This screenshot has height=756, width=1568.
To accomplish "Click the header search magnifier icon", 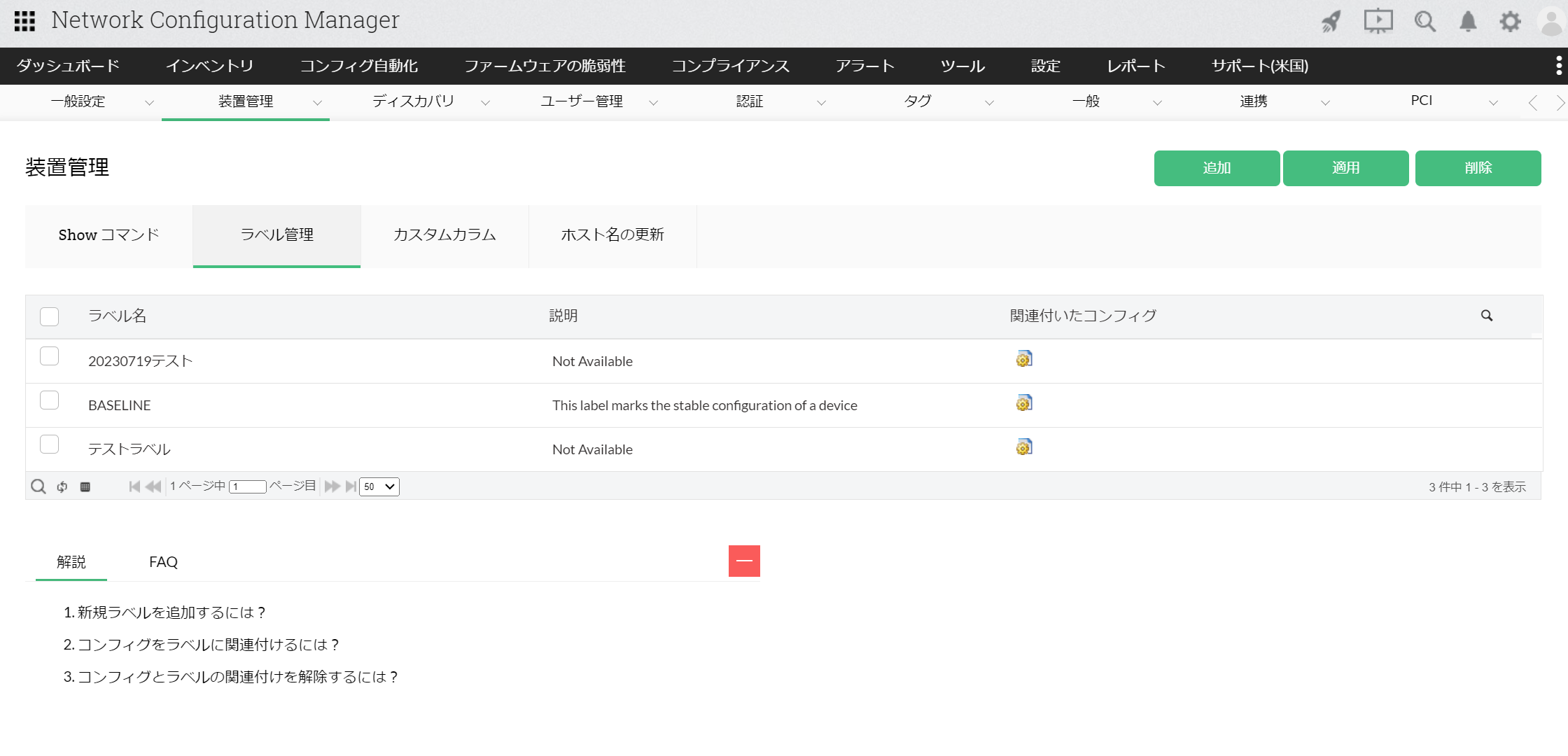I will tap(1424, 21).
